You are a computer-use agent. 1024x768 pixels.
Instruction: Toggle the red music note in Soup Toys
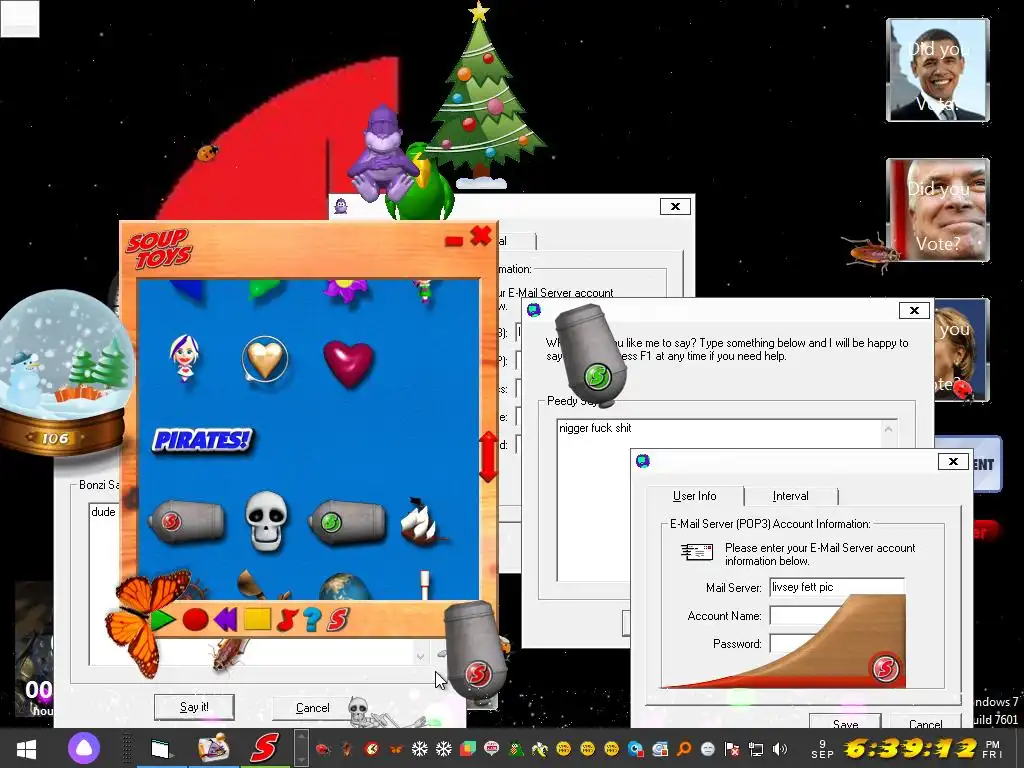click(x=286, y=619)
